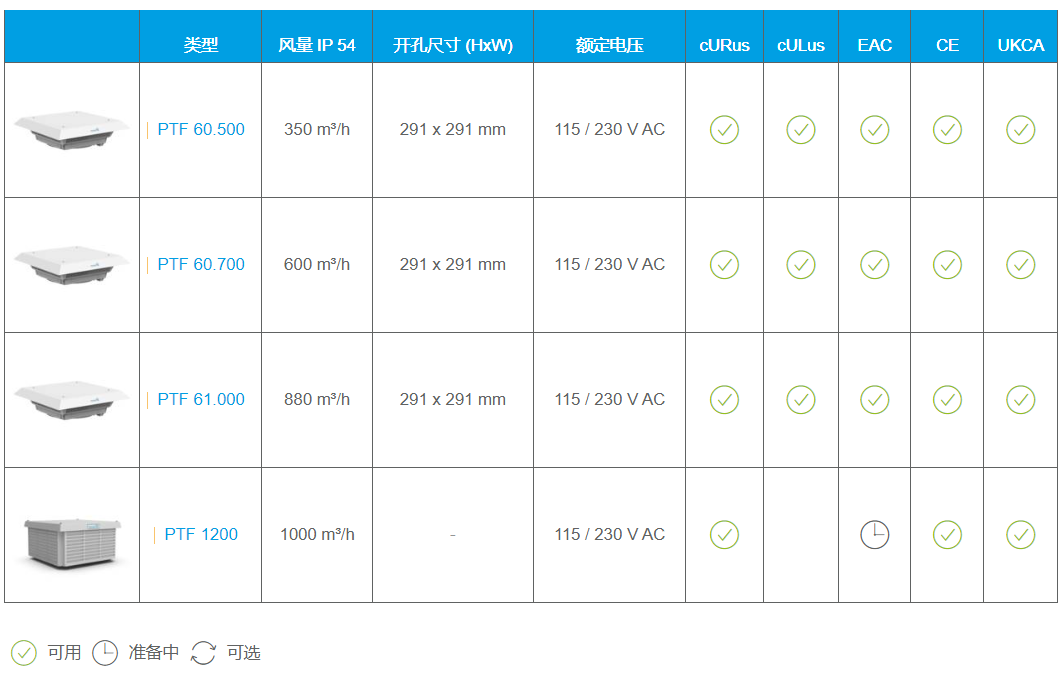
Task: Click the 类型 column header
Action: 201,45
